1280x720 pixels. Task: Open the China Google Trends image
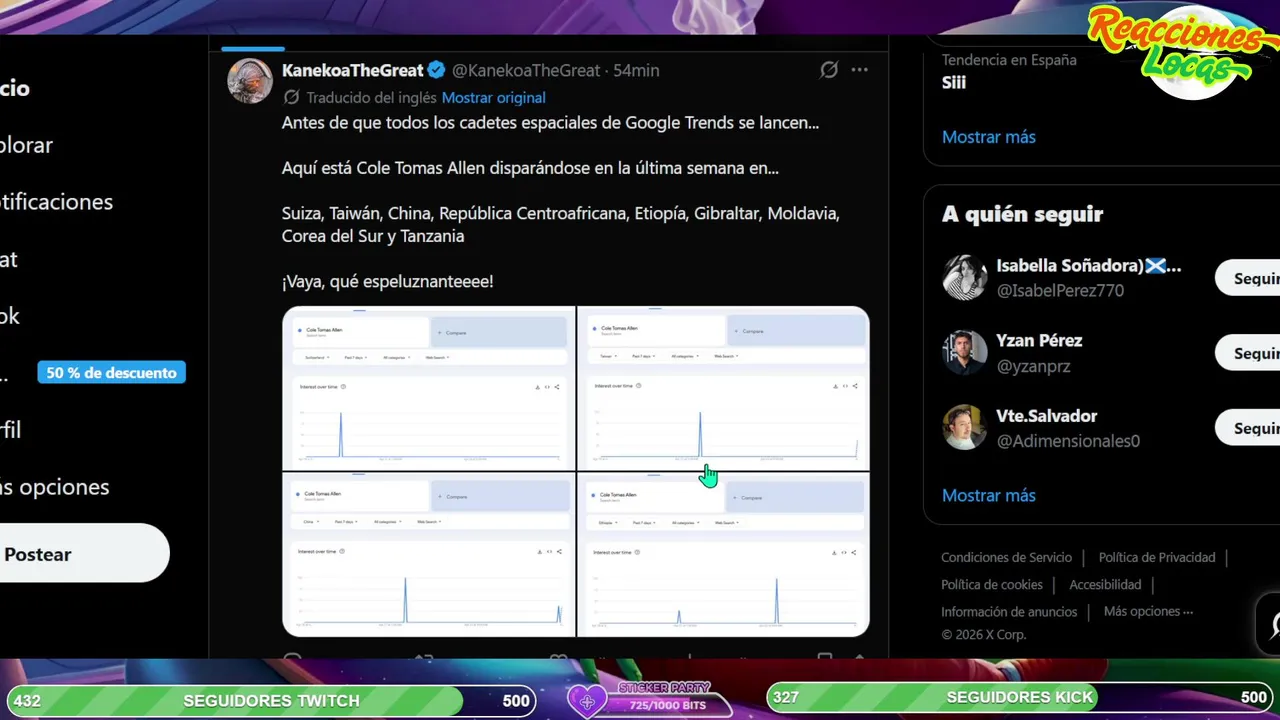click(x=429, y=554)
